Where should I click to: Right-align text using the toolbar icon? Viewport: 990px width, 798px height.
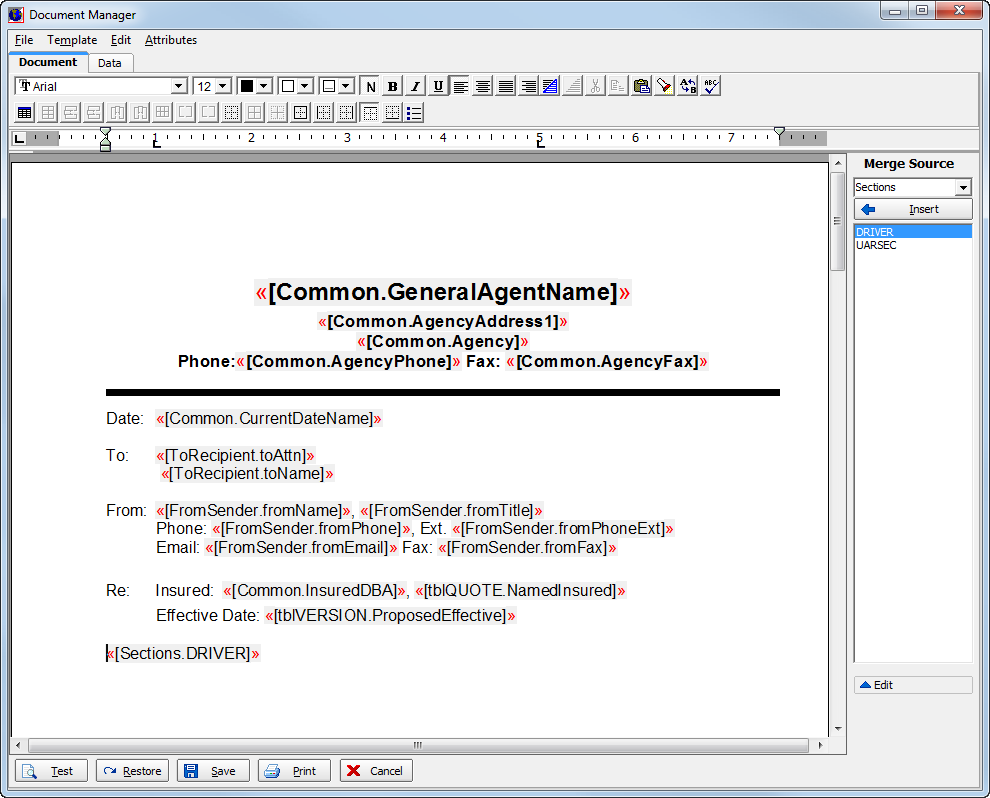pos(528,86)
